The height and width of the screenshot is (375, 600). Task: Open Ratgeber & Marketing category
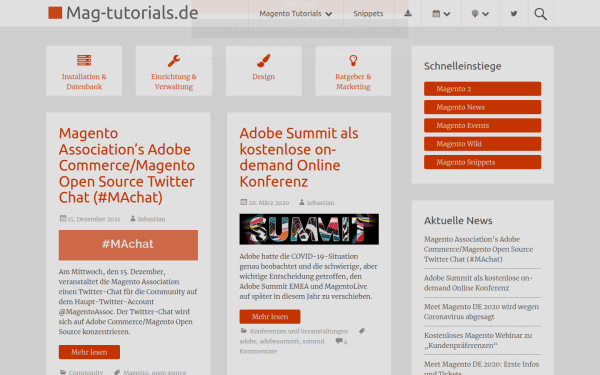(x=353, y=82)
